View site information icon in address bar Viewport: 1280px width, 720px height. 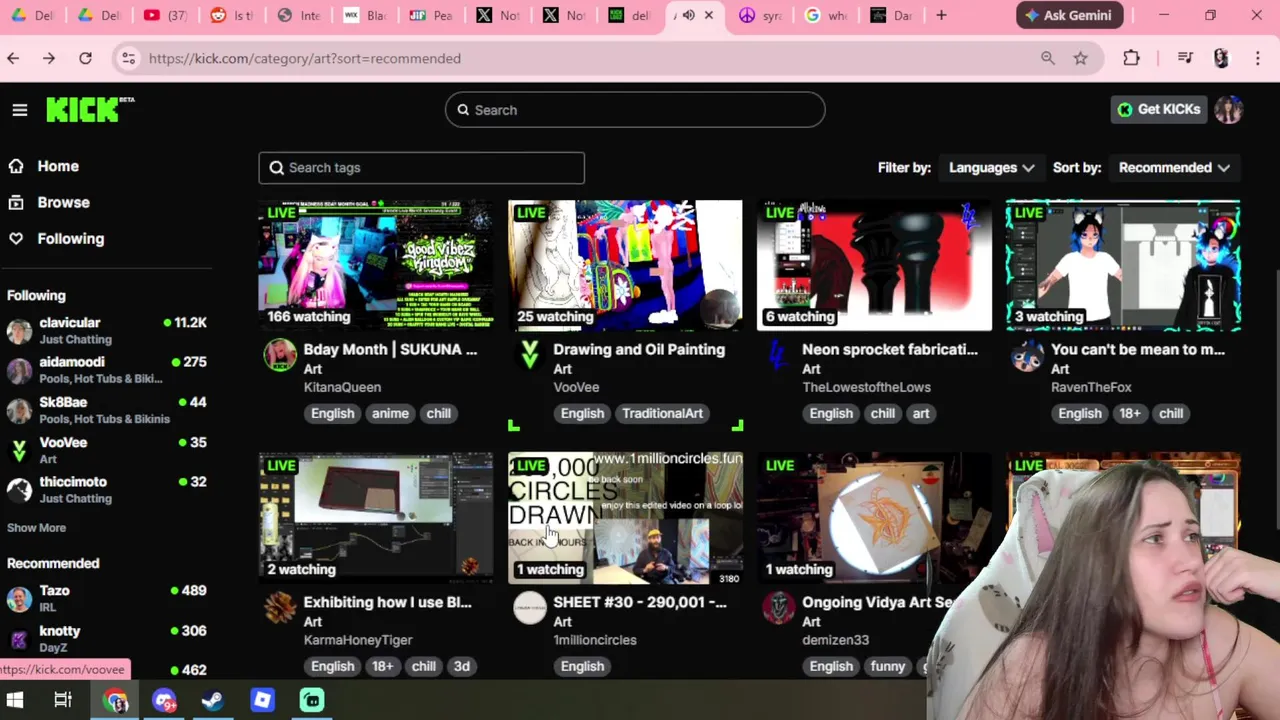[128, 58]
